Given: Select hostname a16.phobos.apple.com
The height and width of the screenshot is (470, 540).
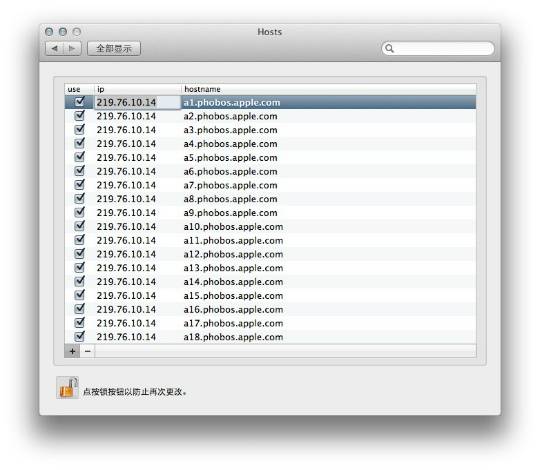Looking at the screenshot, I should click(x=233, y=310).
